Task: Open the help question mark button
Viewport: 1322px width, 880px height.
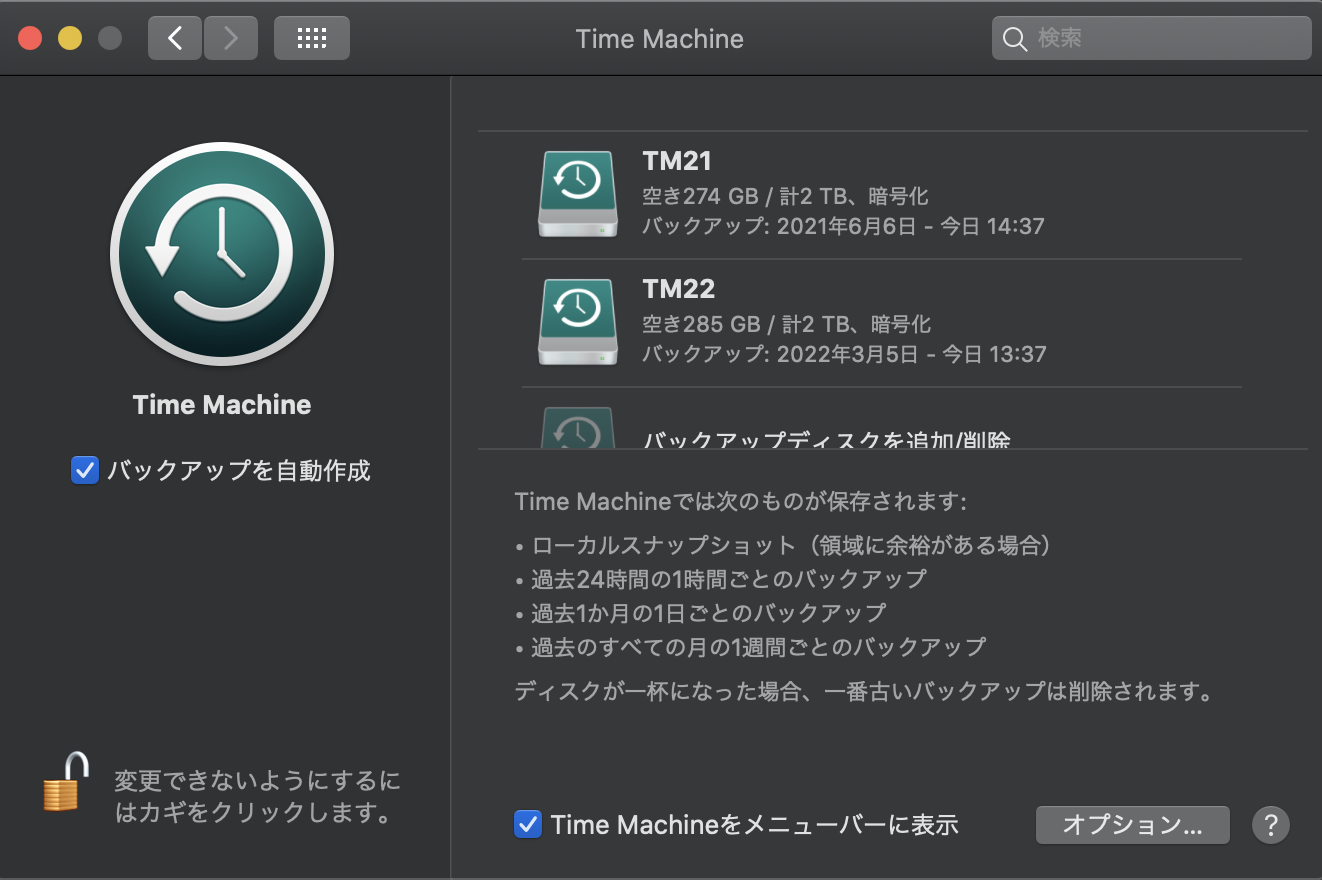Action: tap(1270, 825)
